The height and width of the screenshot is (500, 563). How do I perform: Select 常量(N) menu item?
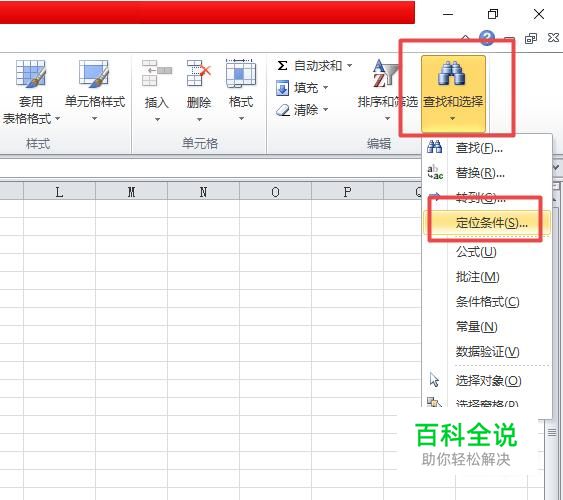click(487, 327)
